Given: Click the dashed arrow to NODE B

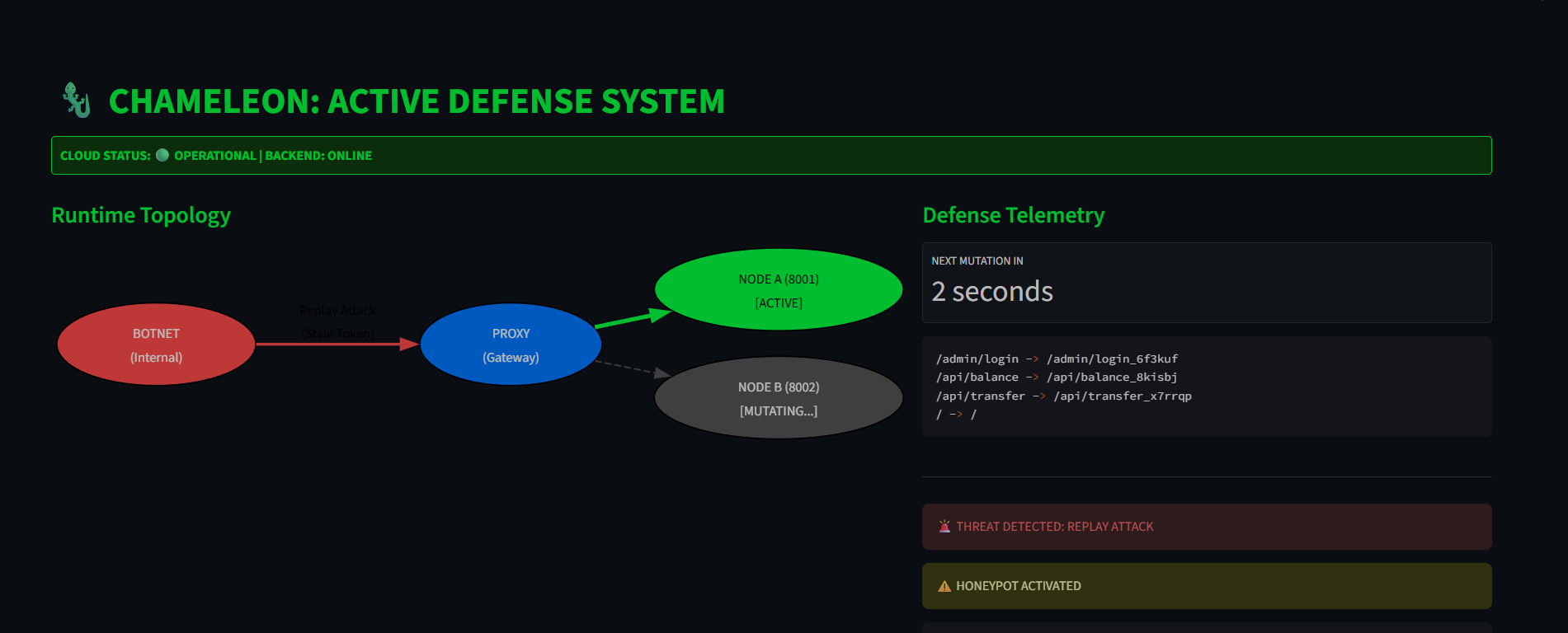Looking at the screenshot, I should (633, 369).
